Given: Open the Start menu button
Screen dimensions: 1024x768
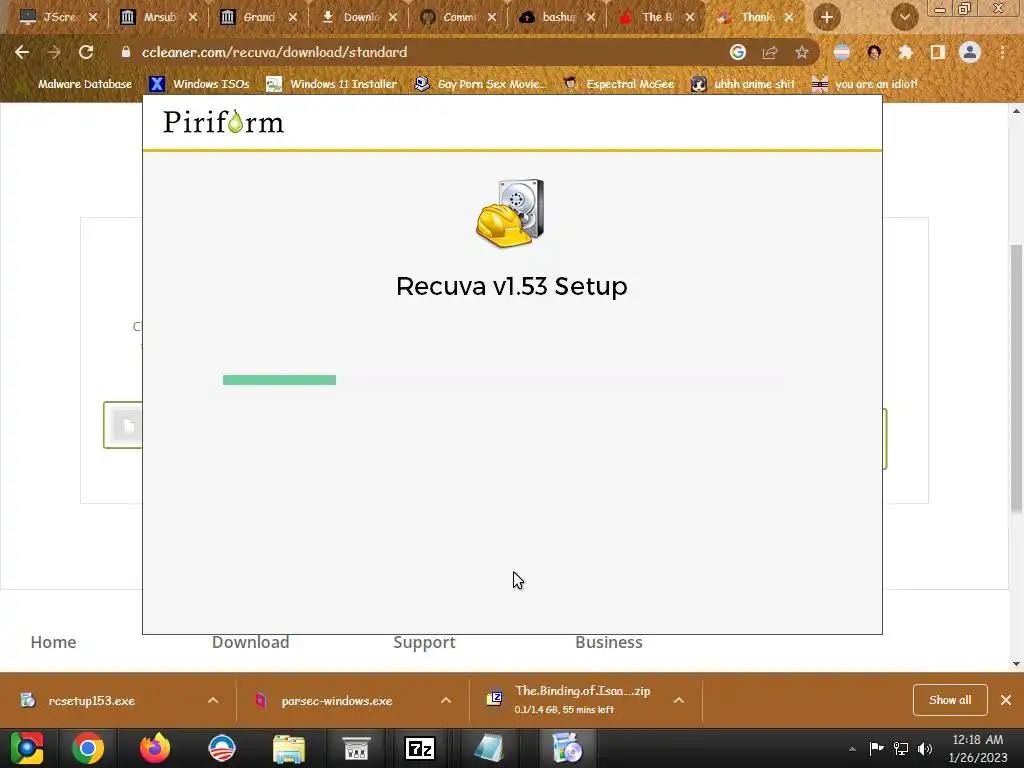Looking at the screenshot, I should (27, 748).
